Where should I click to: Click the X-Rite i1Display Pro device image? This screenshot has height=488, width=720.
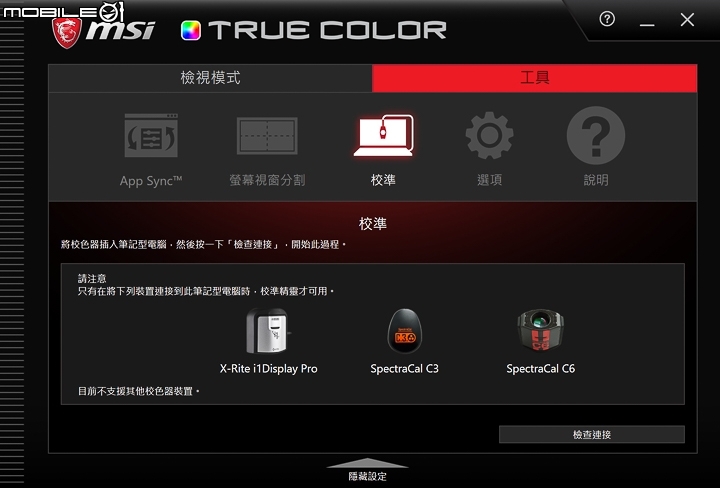(268, 331)
